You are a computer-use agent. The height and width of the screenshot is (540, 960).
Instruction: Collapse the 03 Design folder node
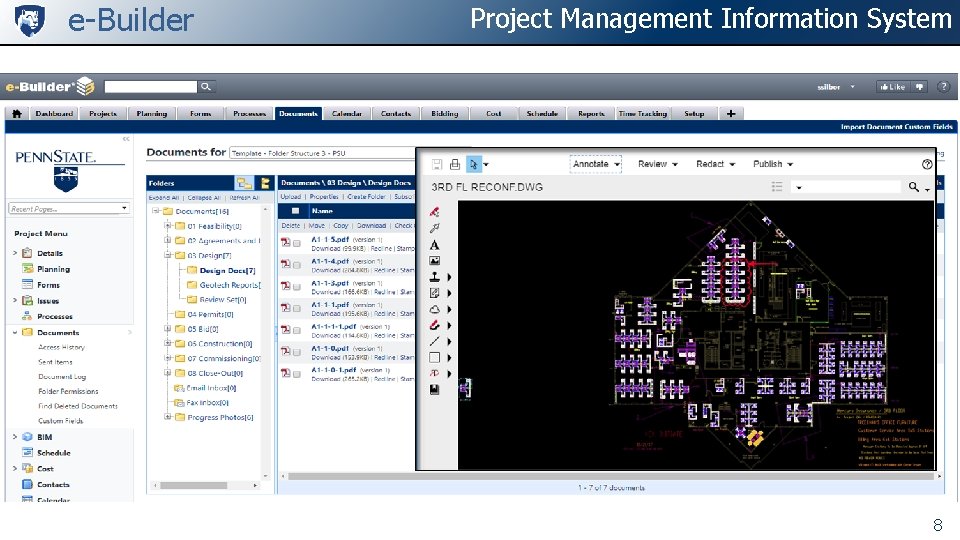click(x=167, y=255)
